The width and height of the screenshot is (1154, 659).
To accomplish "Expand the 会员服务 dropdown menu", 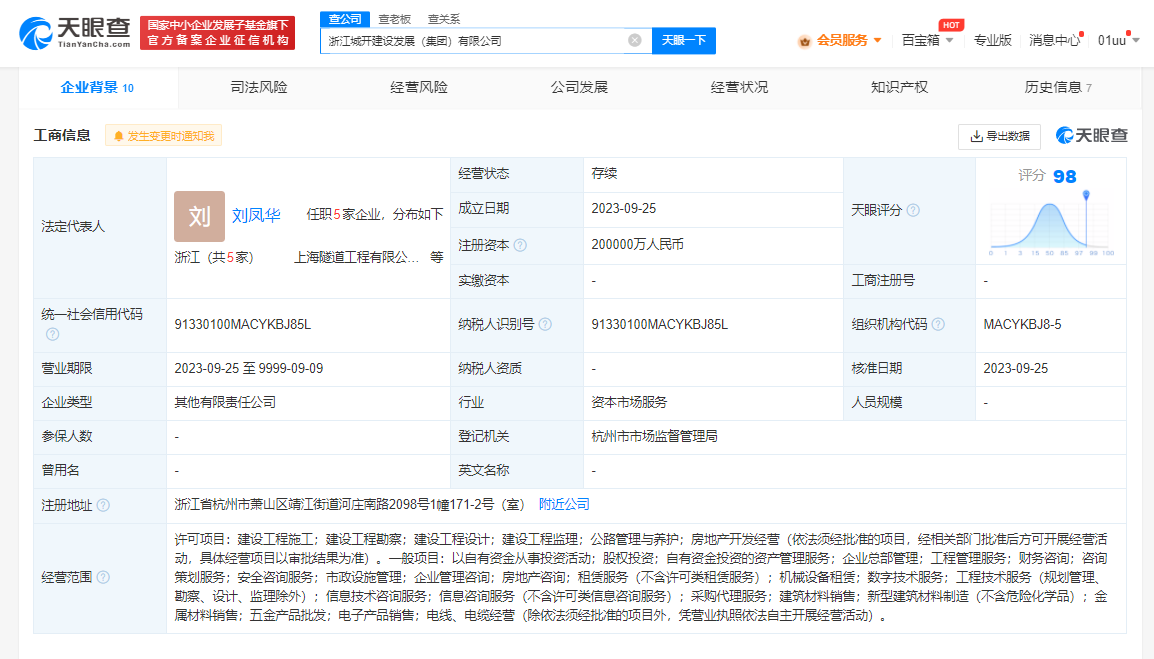I will pyautogui.click(x=841, y=40).
